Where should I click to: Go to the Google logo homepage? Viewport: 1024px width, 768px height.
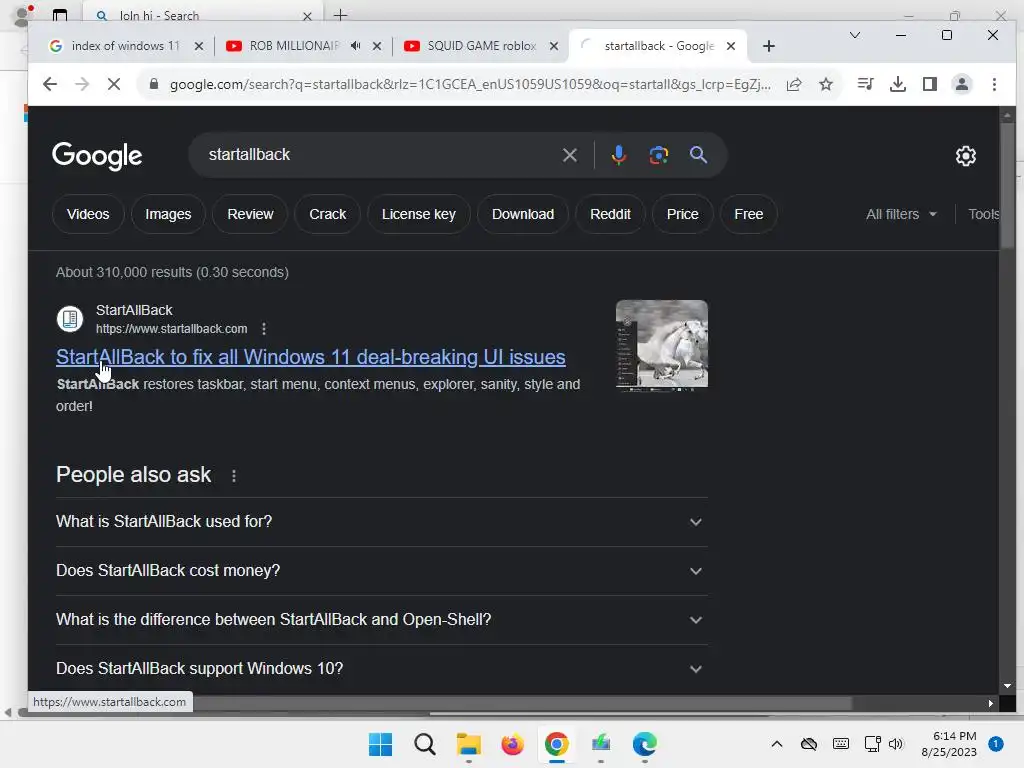point(97,156)
